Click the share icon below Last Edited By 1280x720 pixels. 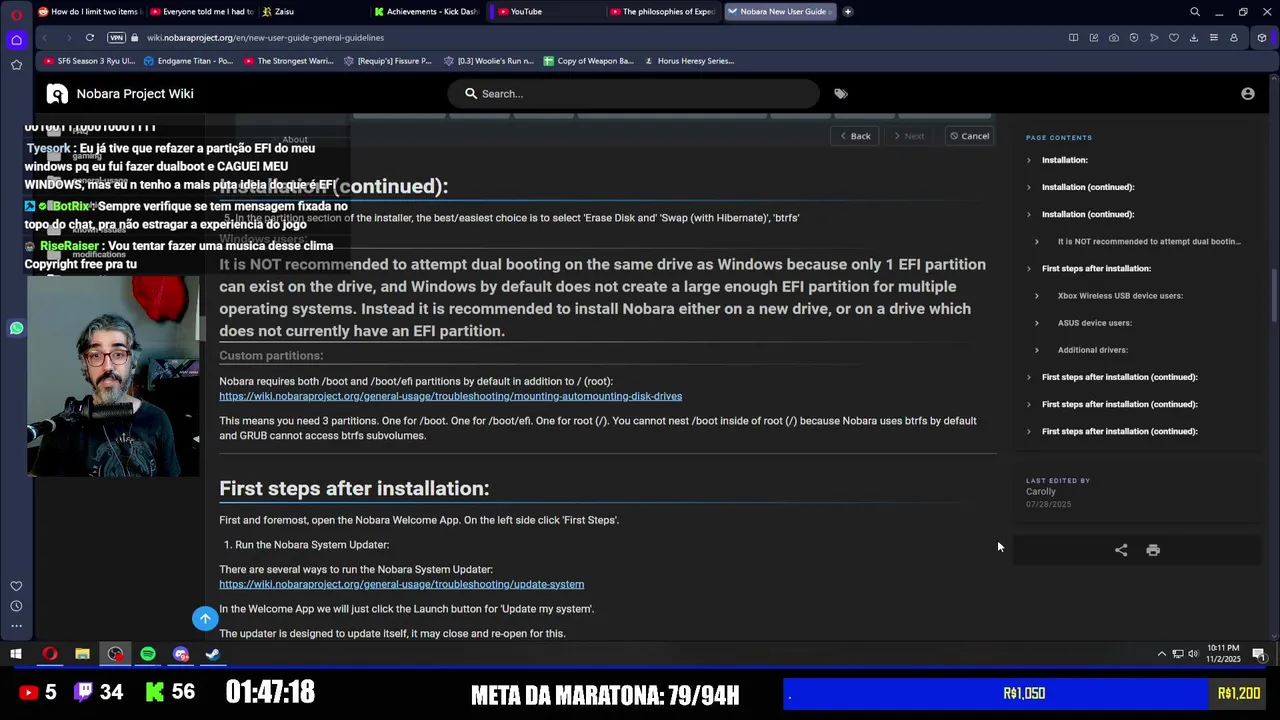point(1121,550)
